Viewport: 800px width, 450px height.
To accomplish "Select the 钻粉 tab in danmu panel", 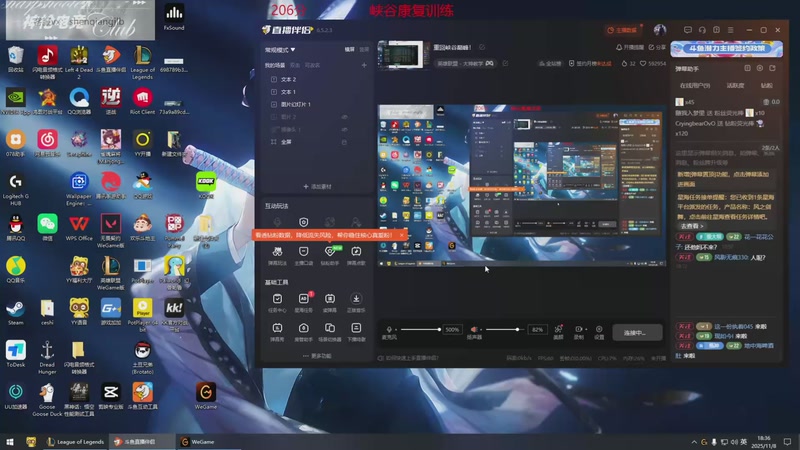I will coord(767,86).
